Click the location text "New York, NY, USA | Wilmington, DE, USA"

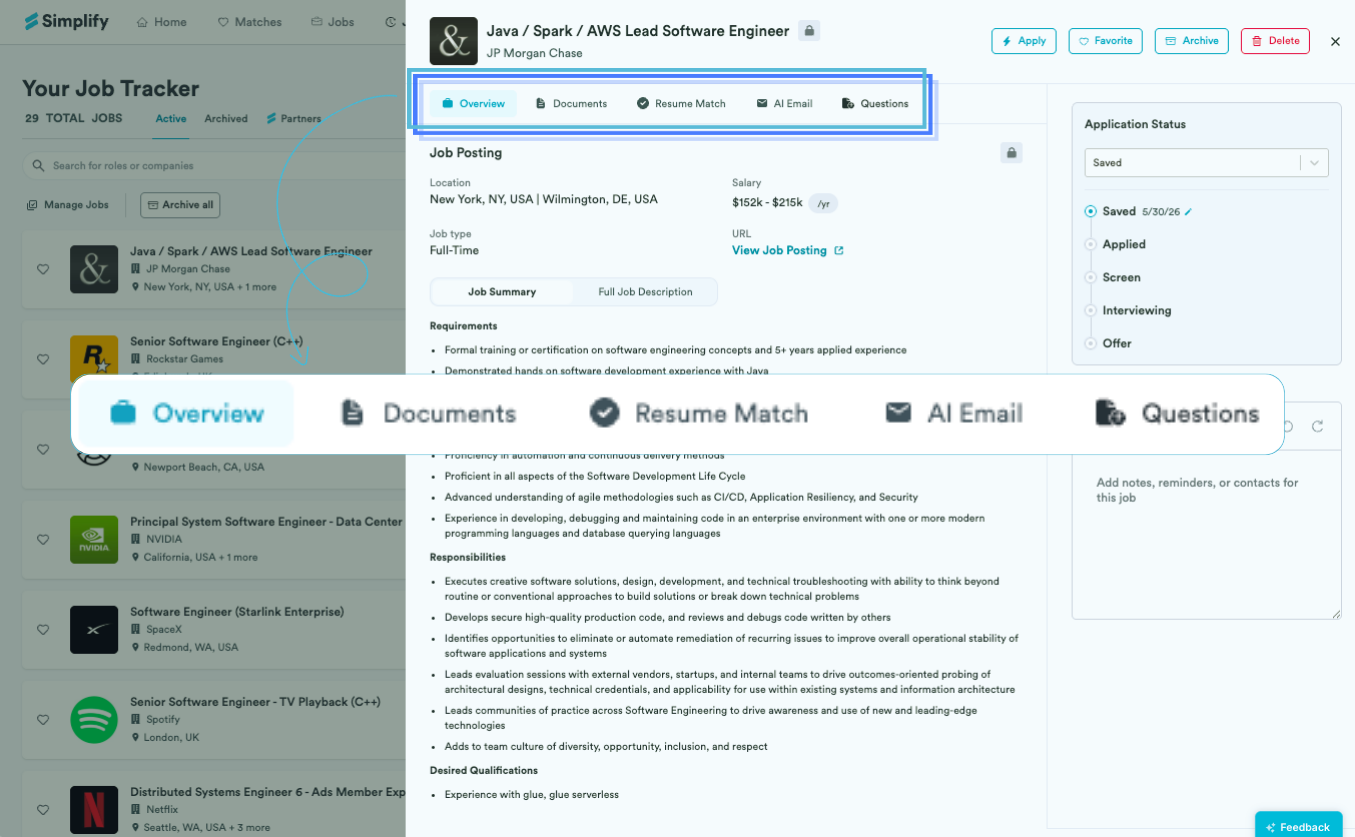[x=544, y=200]
